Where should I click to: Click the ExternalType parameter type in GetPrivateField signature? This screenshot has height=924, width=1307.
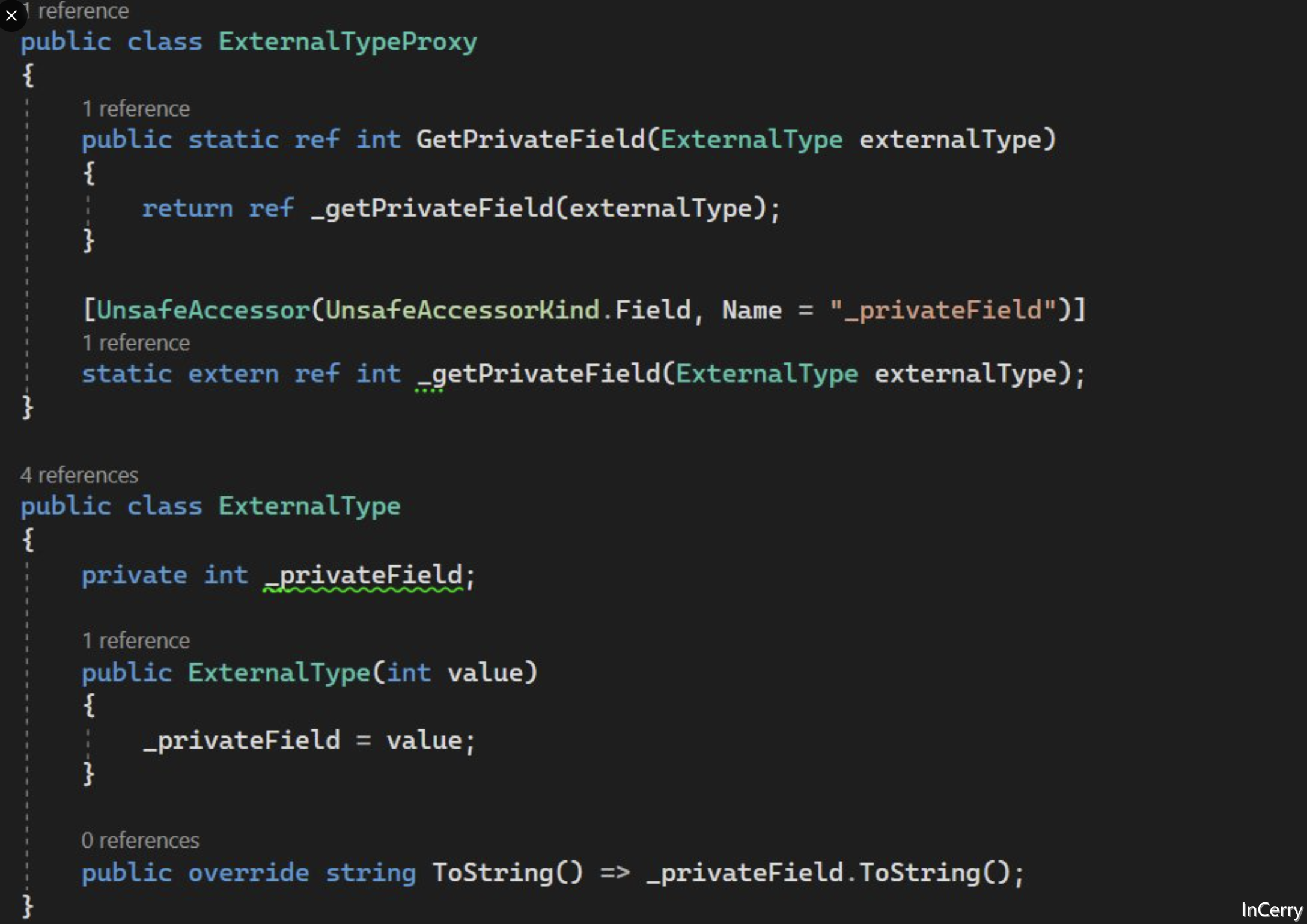point(752,140)
